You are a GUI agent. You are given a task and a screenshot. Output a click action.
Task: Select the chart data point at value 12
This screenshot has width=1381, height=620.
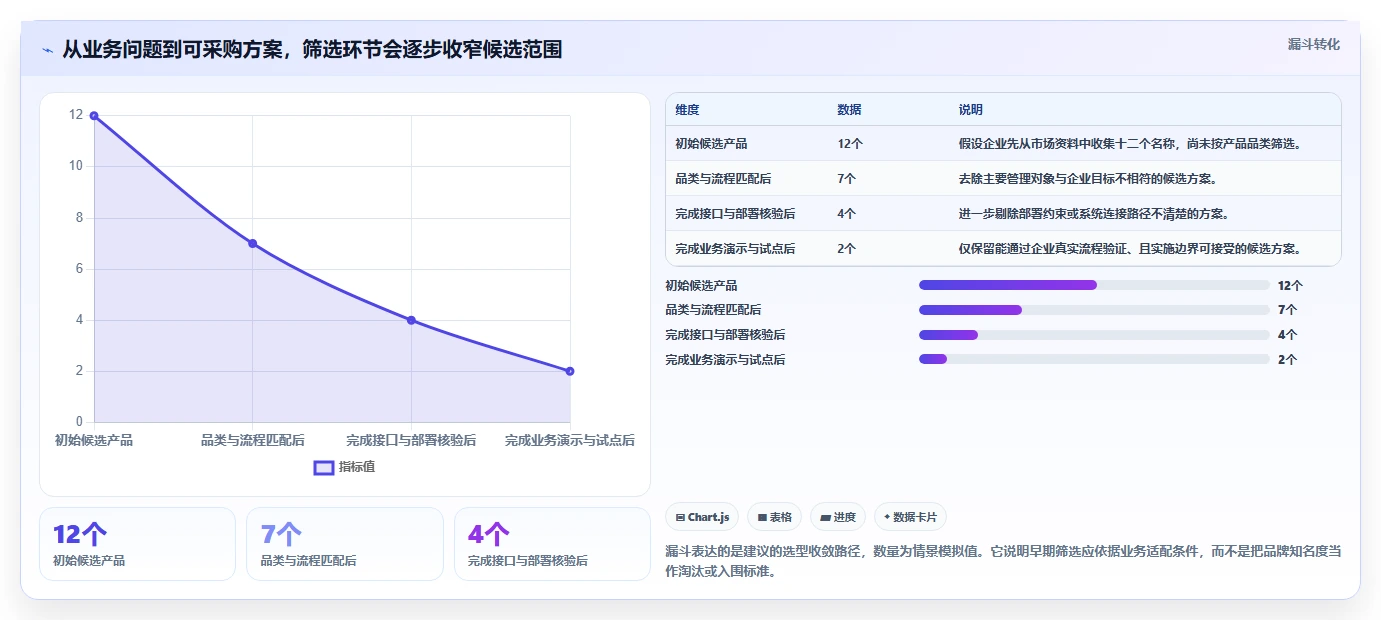point(94,116)
